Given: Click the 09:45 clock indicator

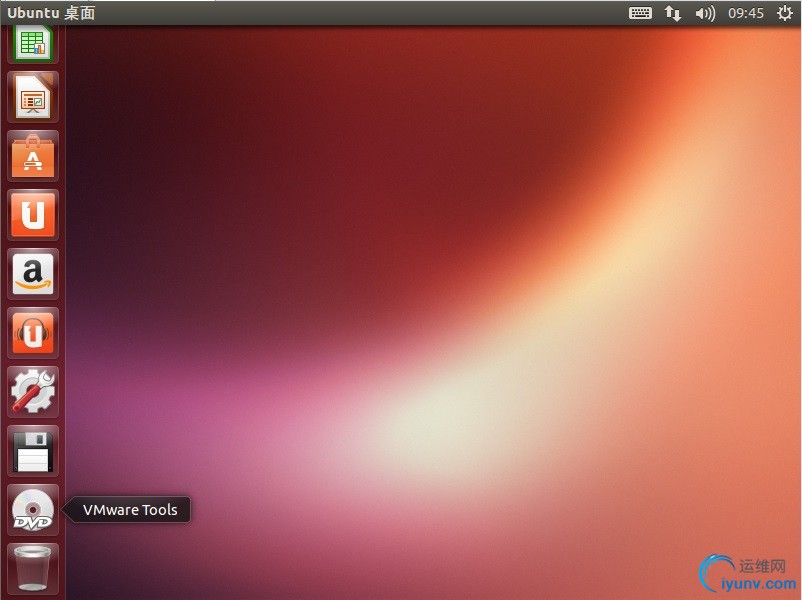Looking at the screenshot, I should [746, 13].
